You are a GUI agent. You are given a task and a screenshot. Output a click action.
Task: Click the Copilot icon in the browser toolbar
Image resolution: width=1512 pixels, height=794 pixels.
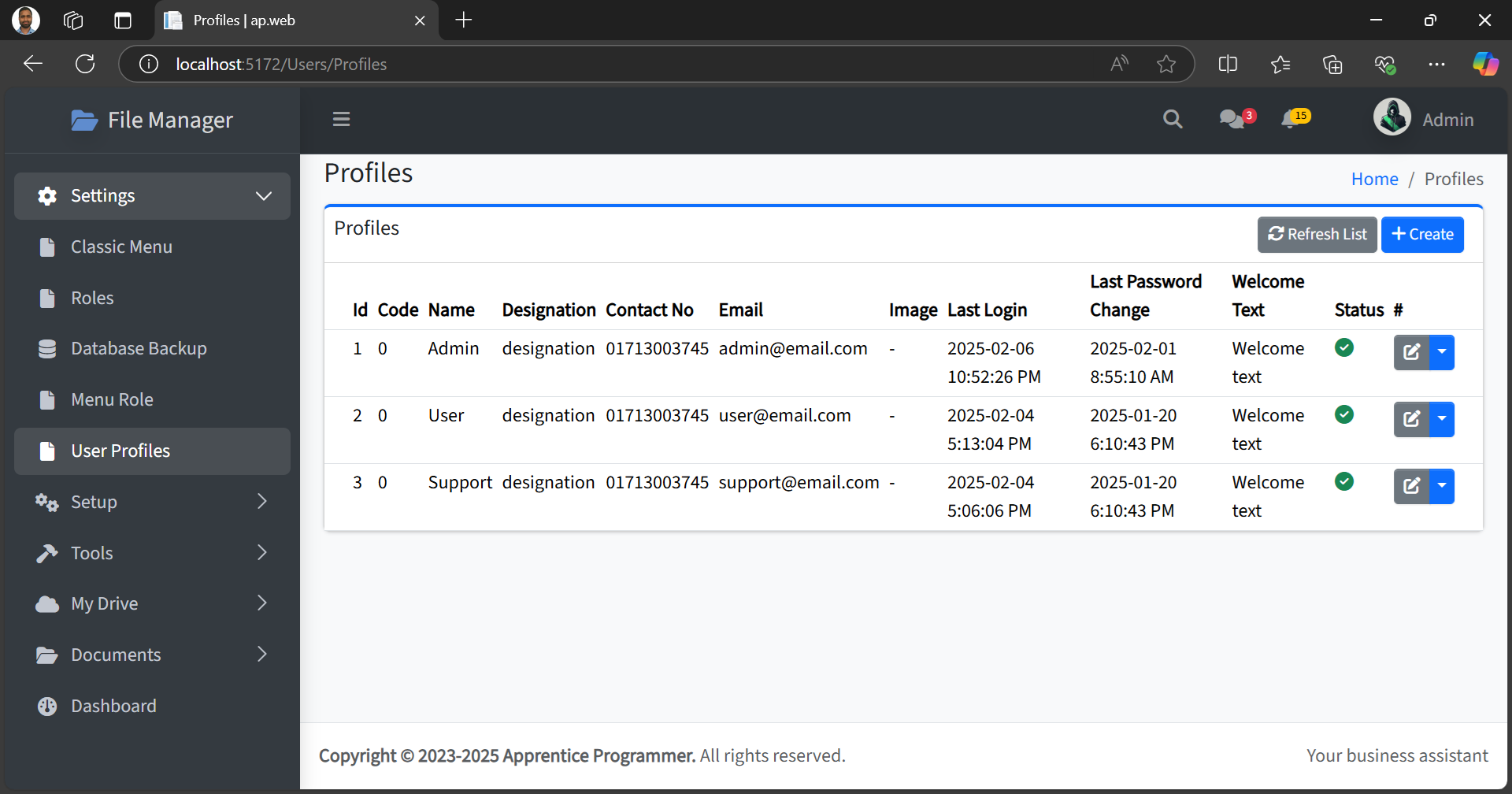[1485, 64]
